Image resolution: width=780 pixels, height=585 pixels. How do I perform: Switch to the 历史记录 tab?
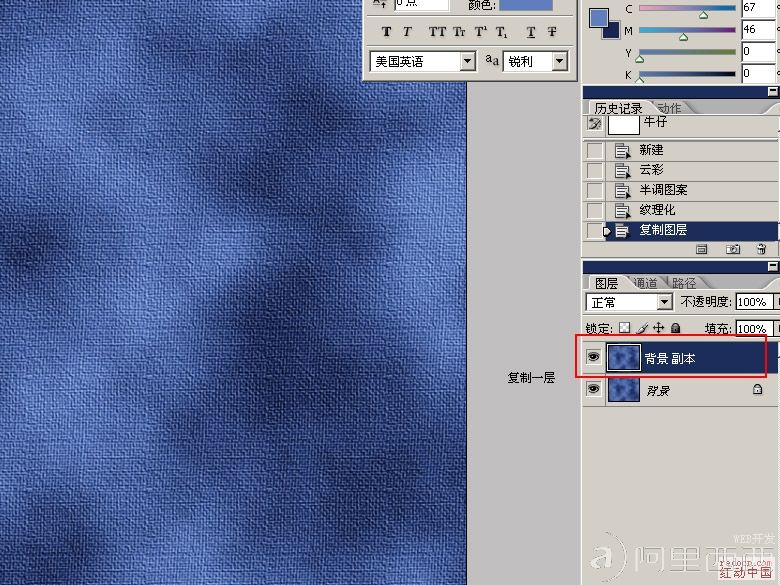(618, 108)
